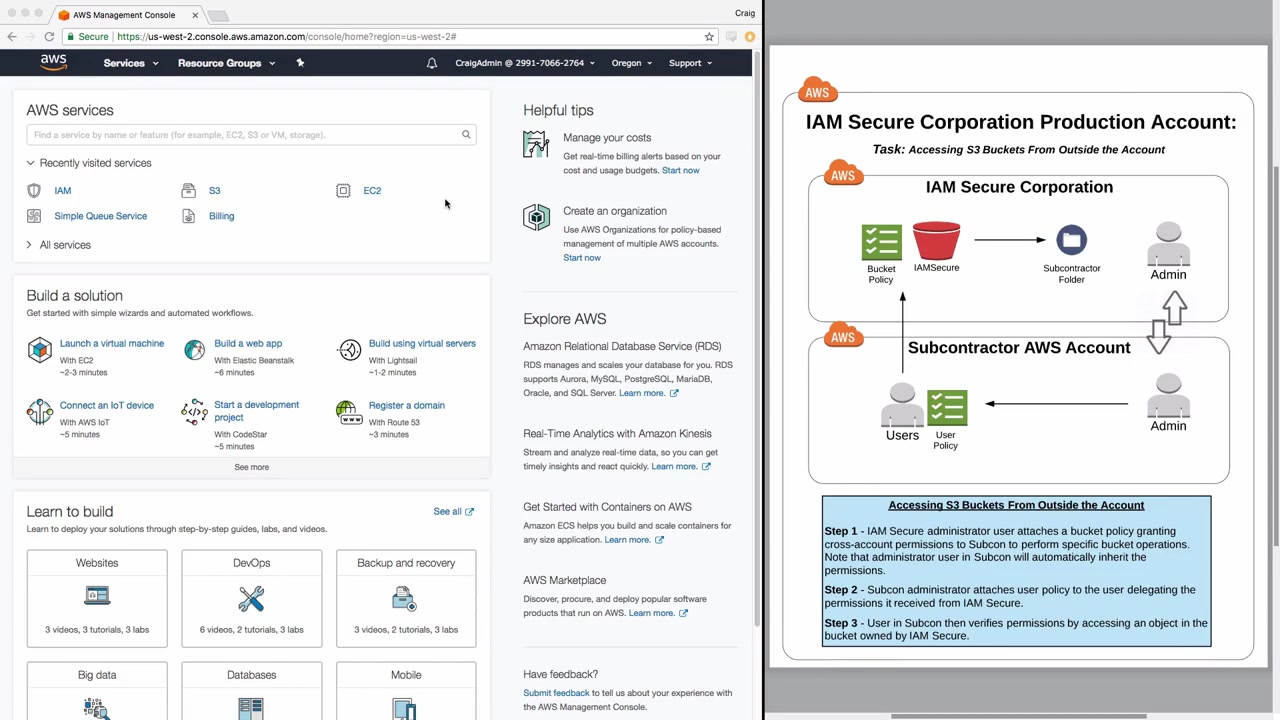Reload the page with the refresh icon
The image size is (1280, 720).
pyautogui.click(x=49, y=36)
